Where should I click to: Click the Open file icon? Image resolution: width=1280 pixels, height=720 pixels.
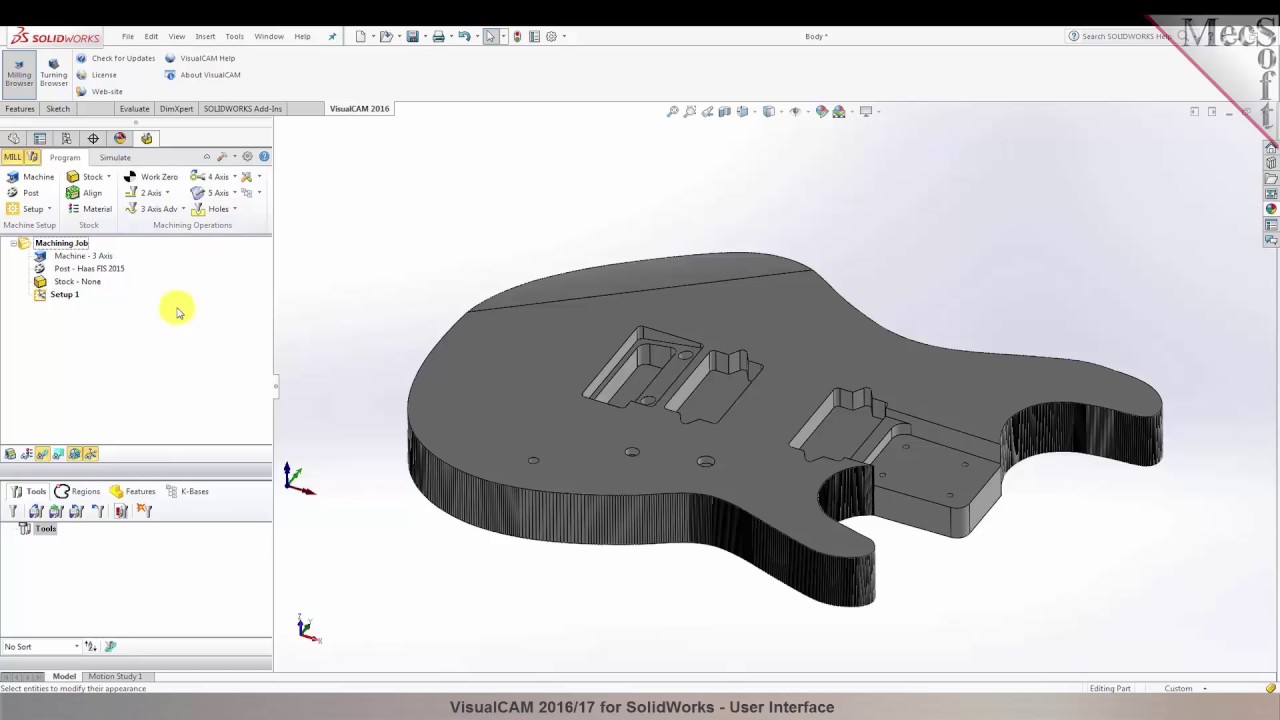pos(386,36)
